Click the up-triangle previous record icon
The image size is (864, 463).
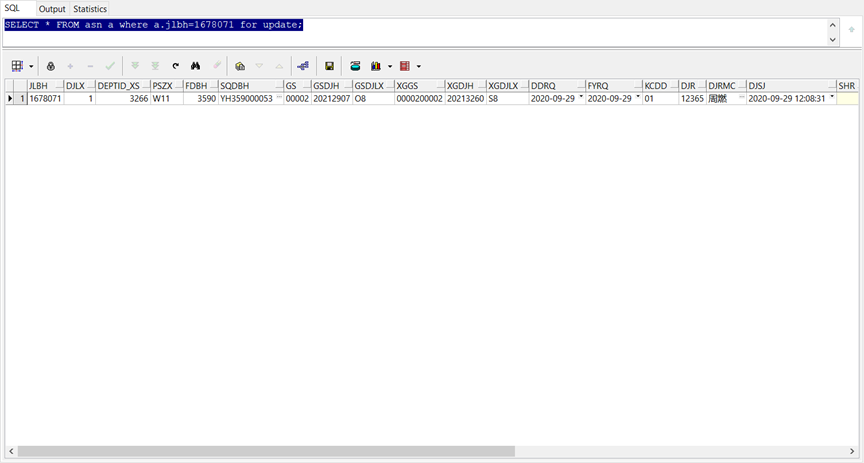point(279,66)
